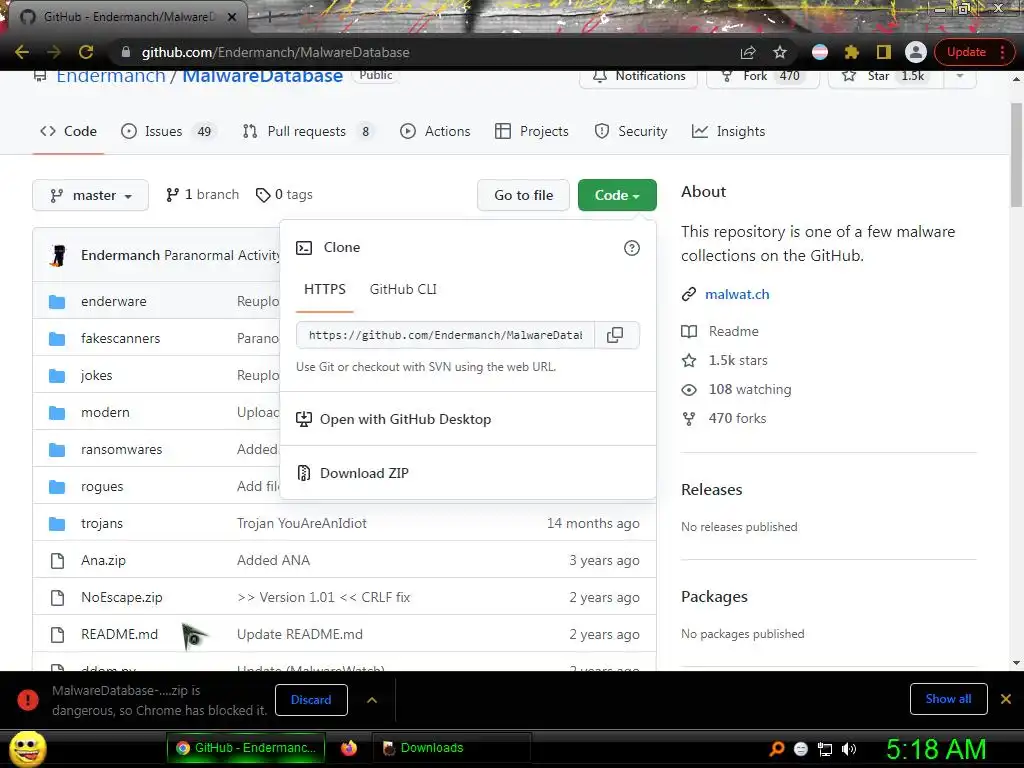Click the search magnifier tray icon
This screenshot has height=768, width=1024.
coord(776,749)
